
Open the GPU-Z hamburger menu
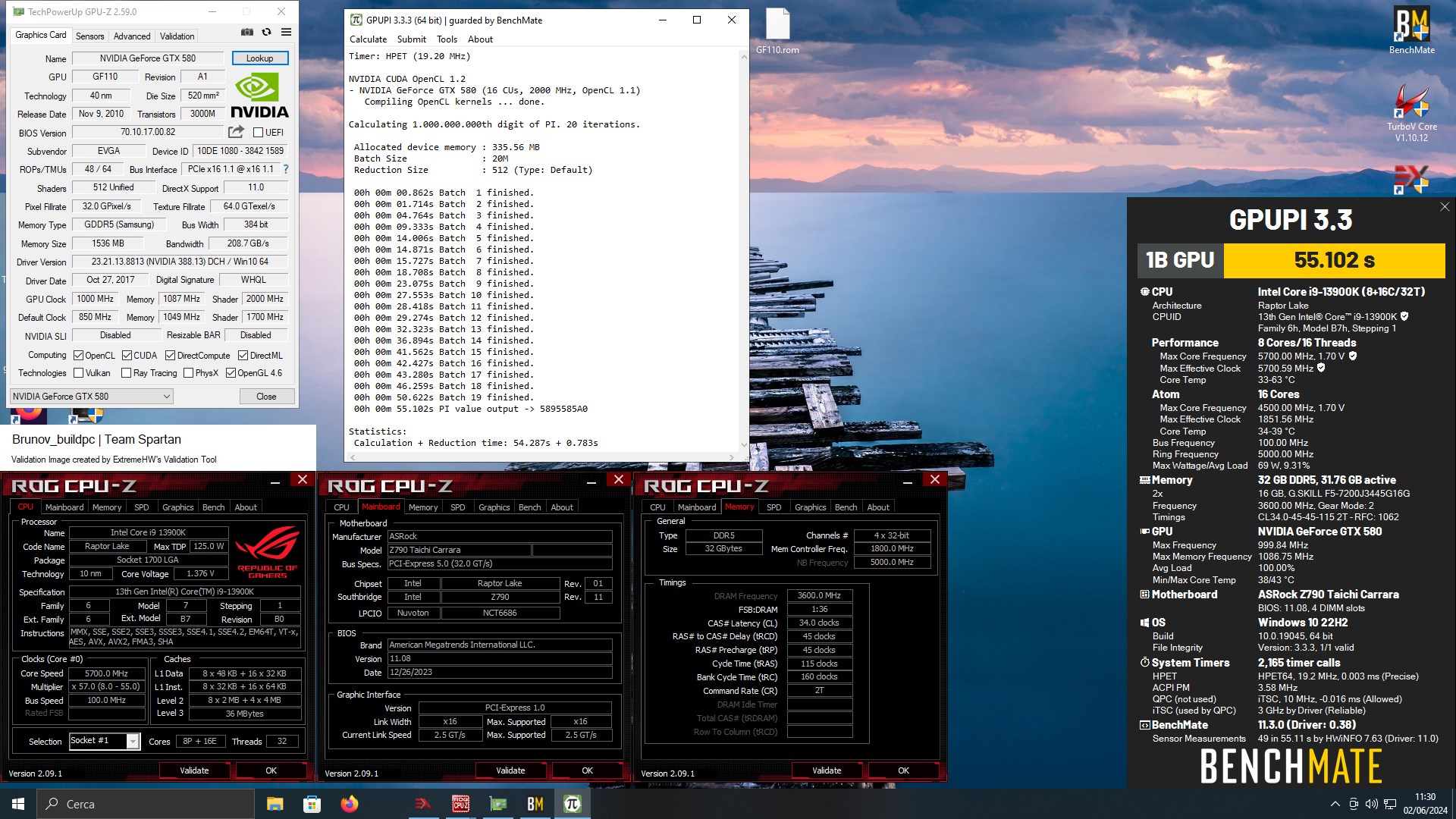pos(286,33)
